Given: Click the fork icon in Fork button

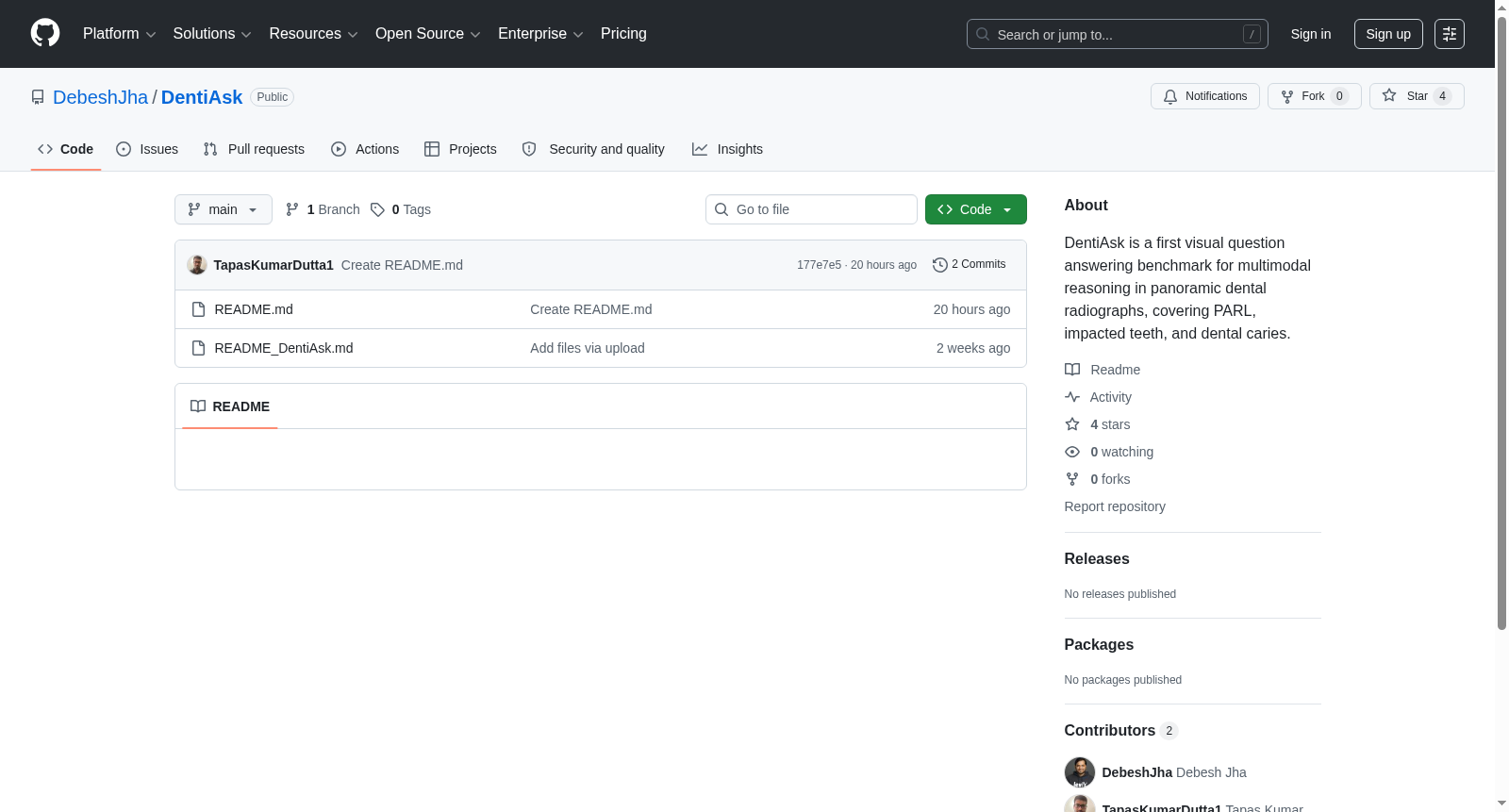Looking at the screenshot, I should [x=1287, y=96].
